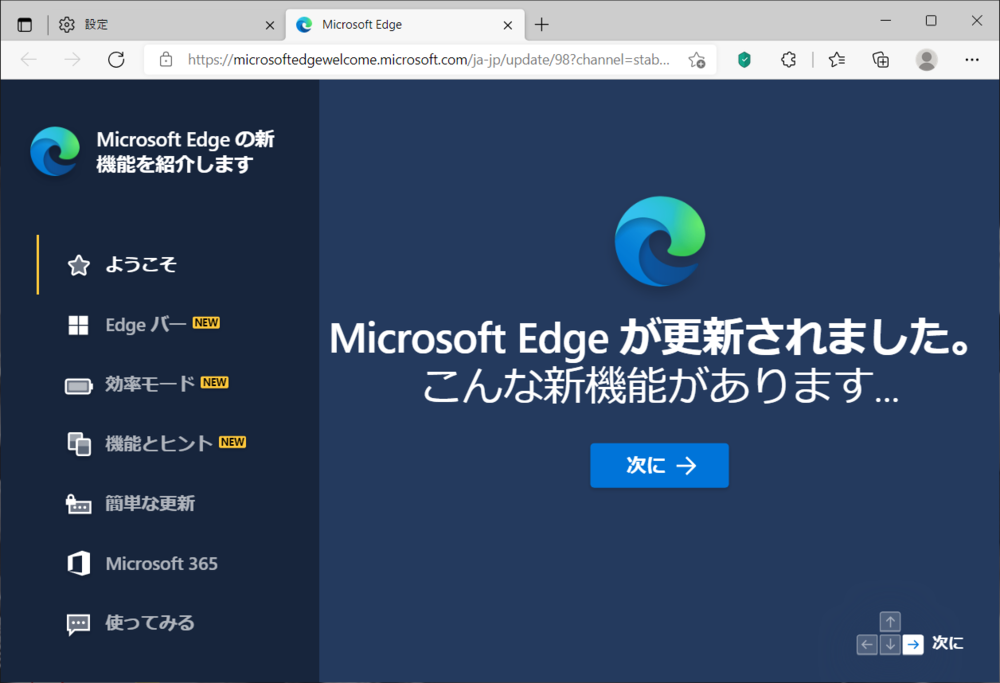The width and height of the screenshot is (1000, 683).
Task: Open the Settings and more menu (…)
Action: point(971,59)
